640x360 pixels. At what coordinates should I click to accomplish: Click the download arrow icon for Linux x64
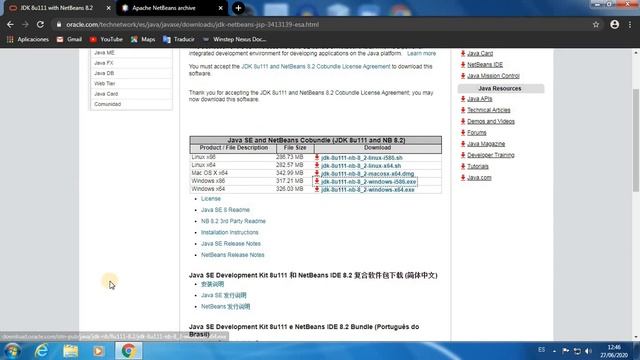(317, 165)
